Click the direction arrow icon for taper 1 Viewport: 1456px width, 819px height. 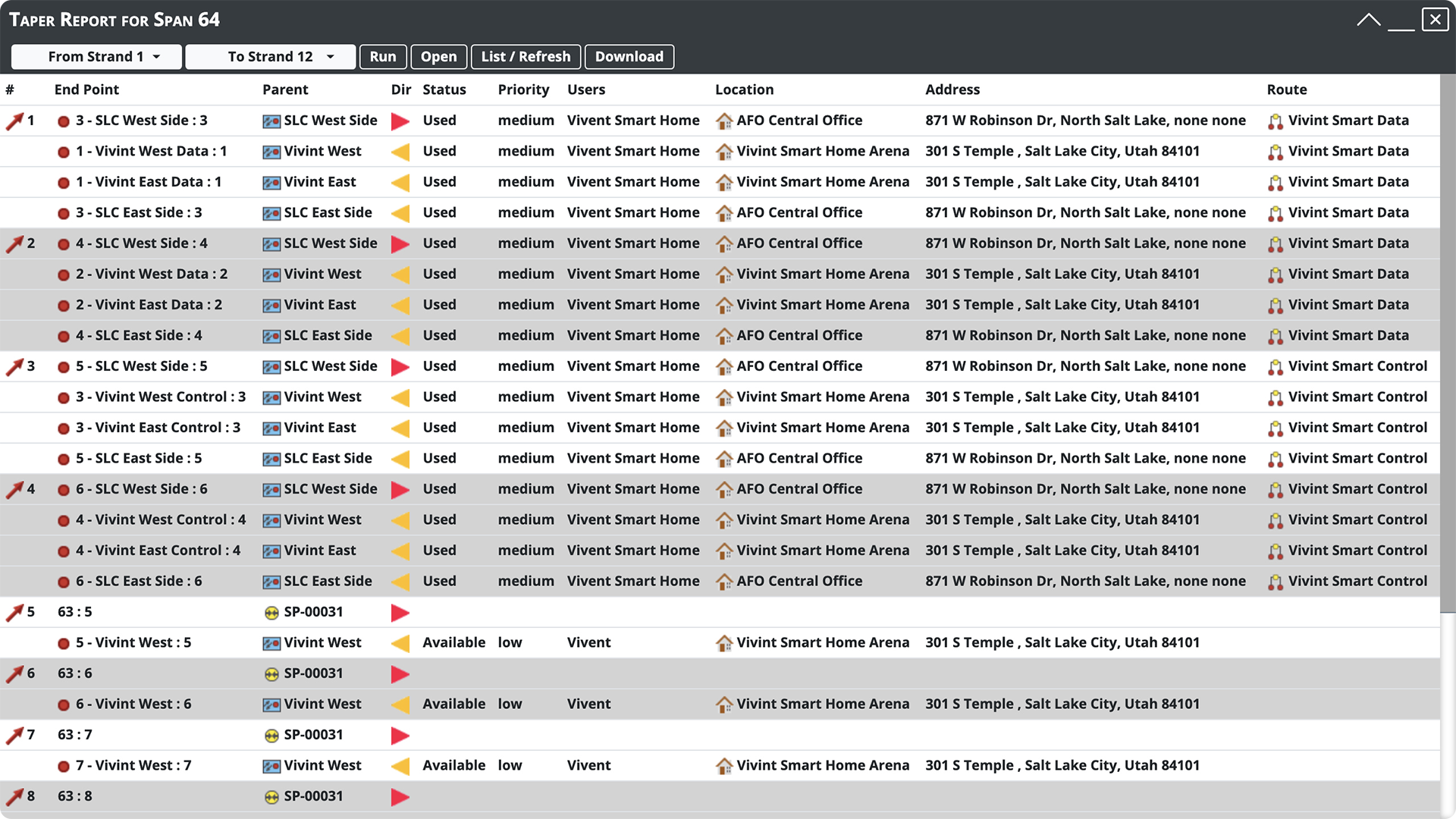(x=400, y=120)
